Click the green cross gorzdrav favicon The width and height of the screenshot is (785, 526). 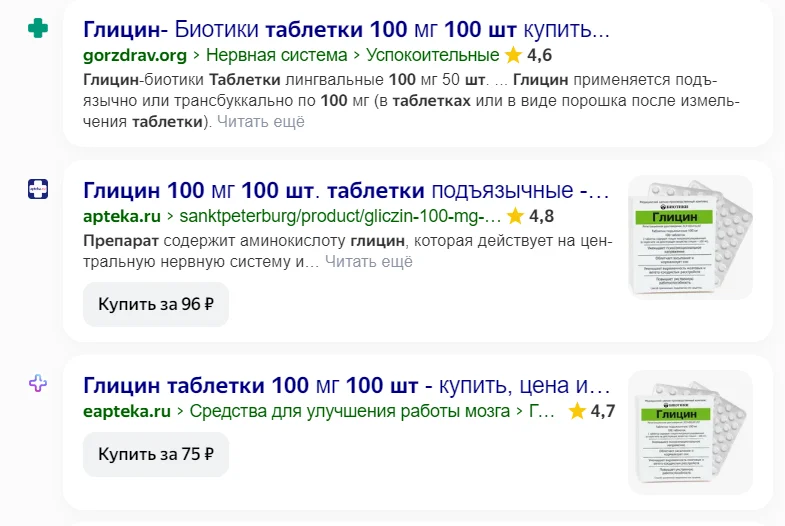38,29
